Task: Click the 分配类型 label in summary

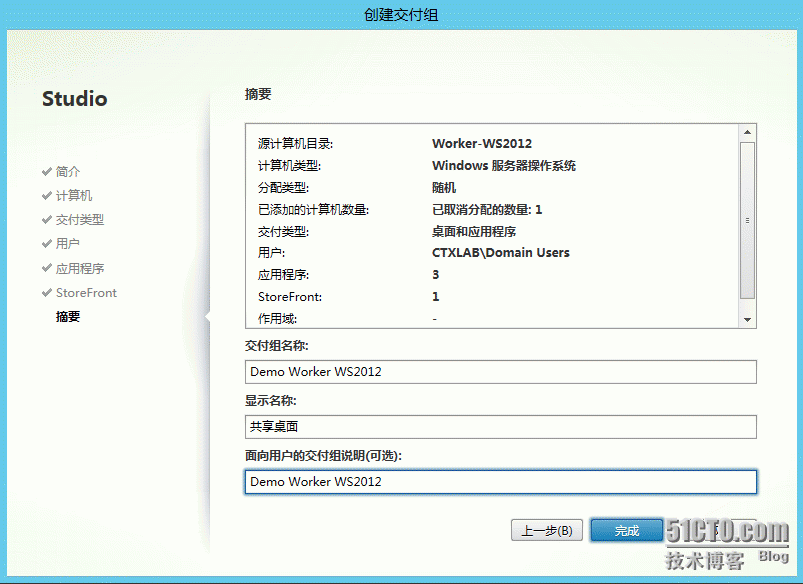Action: click(x=283, y=187)
